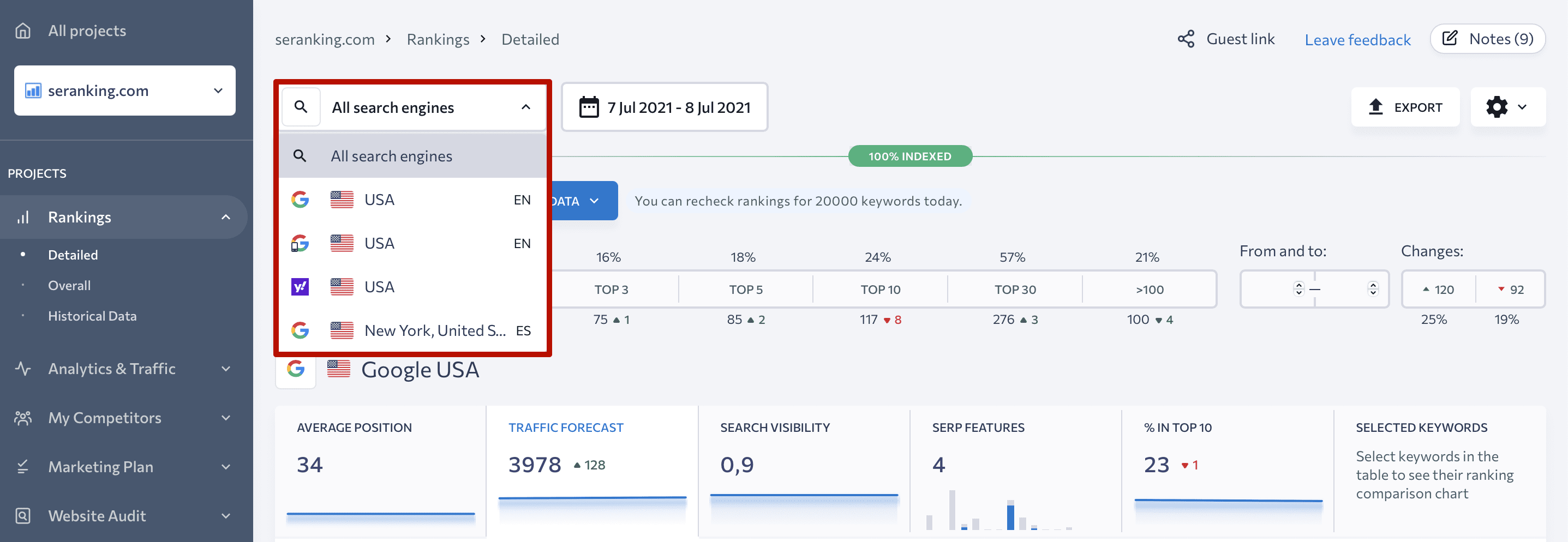Click the calendar icon in date range
The height and width of the screenshot is (542, 1568).
click(x=589, y=107)
